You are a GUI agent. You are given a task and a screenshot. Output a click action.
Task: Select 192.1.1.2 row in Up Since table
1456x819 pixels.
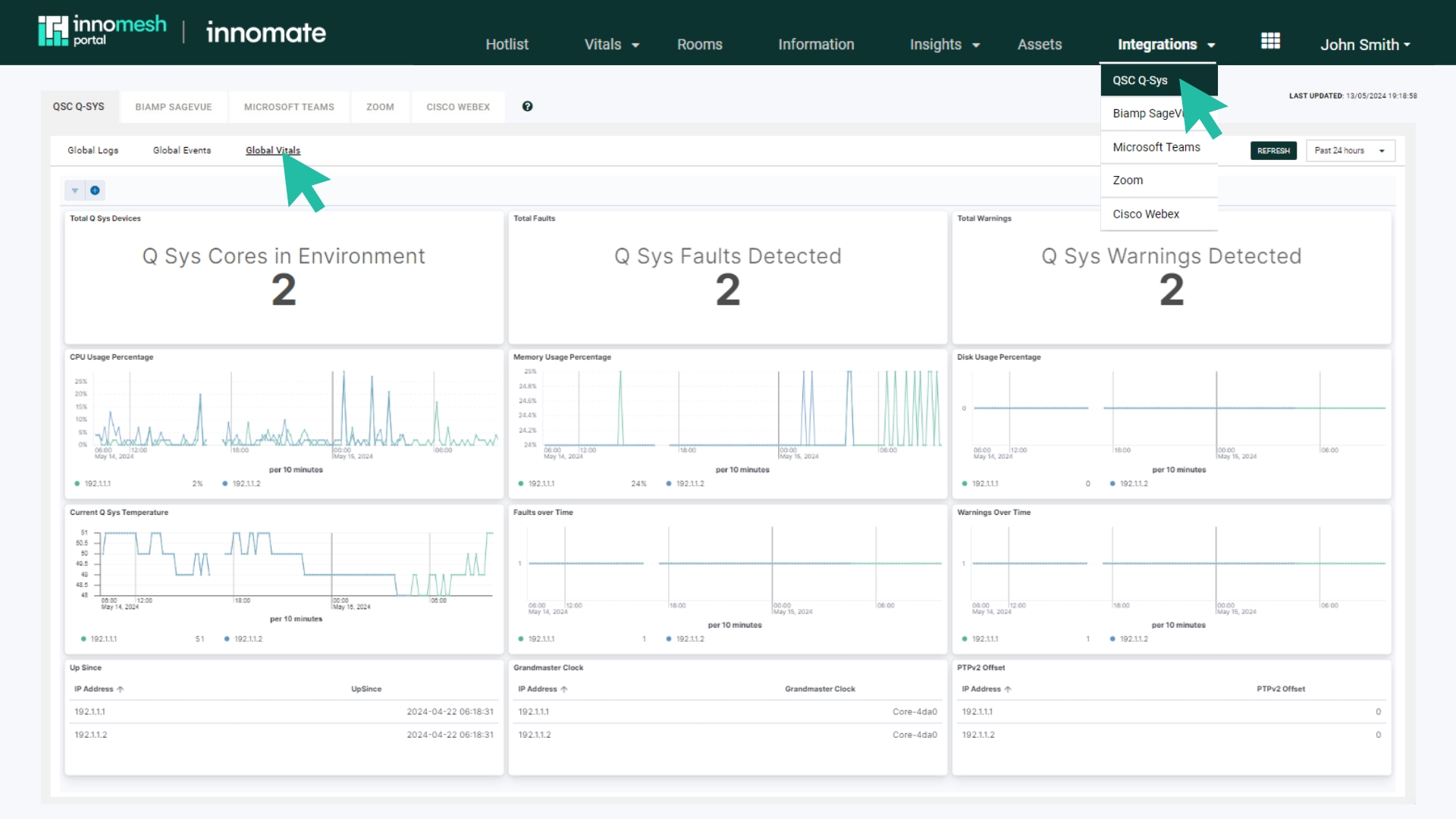(284, 735)
